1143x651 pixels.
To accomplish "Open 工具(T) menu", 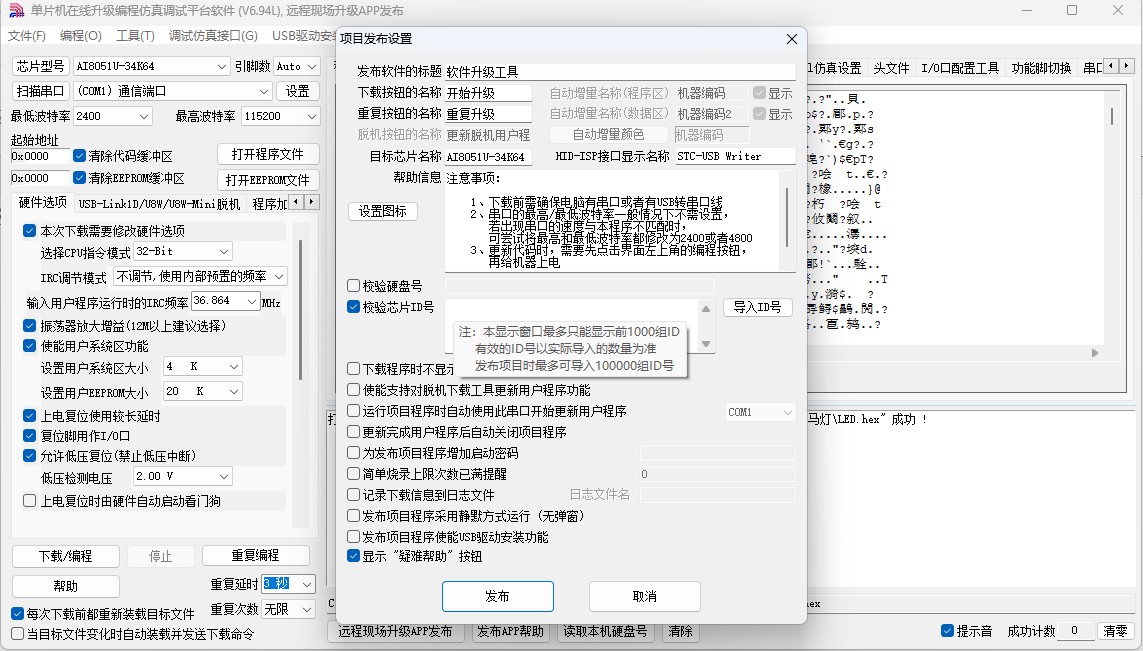I will (x=135, y=36).
